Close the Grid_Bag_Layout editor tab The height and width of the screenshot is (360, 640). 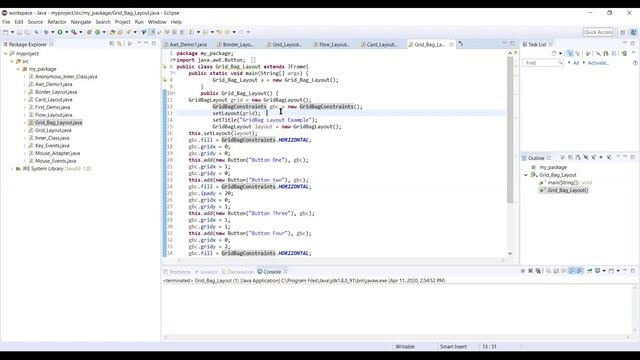[451, 44]
